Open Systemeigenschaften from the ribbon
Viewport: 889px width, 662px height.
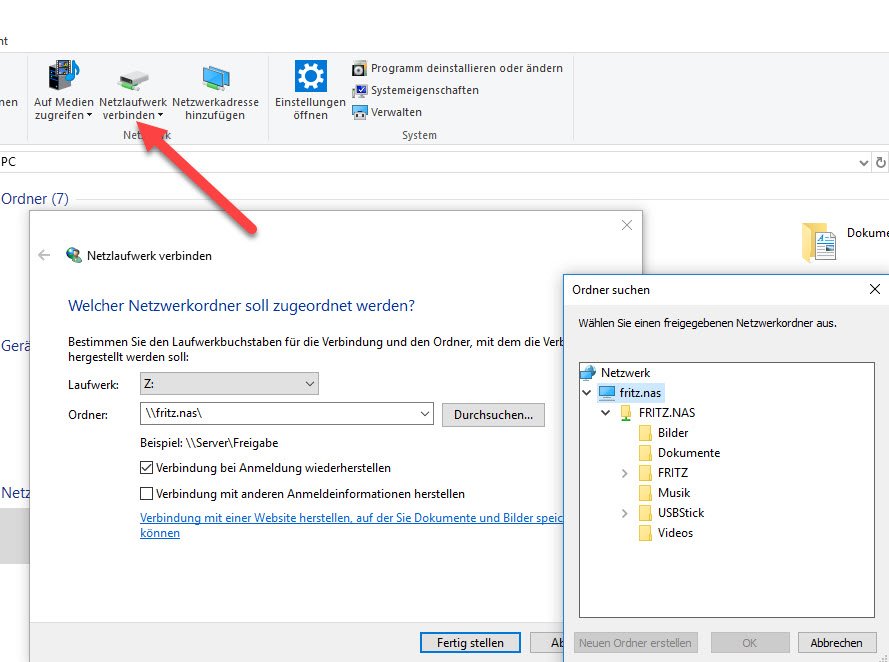[x=415, y=90]
